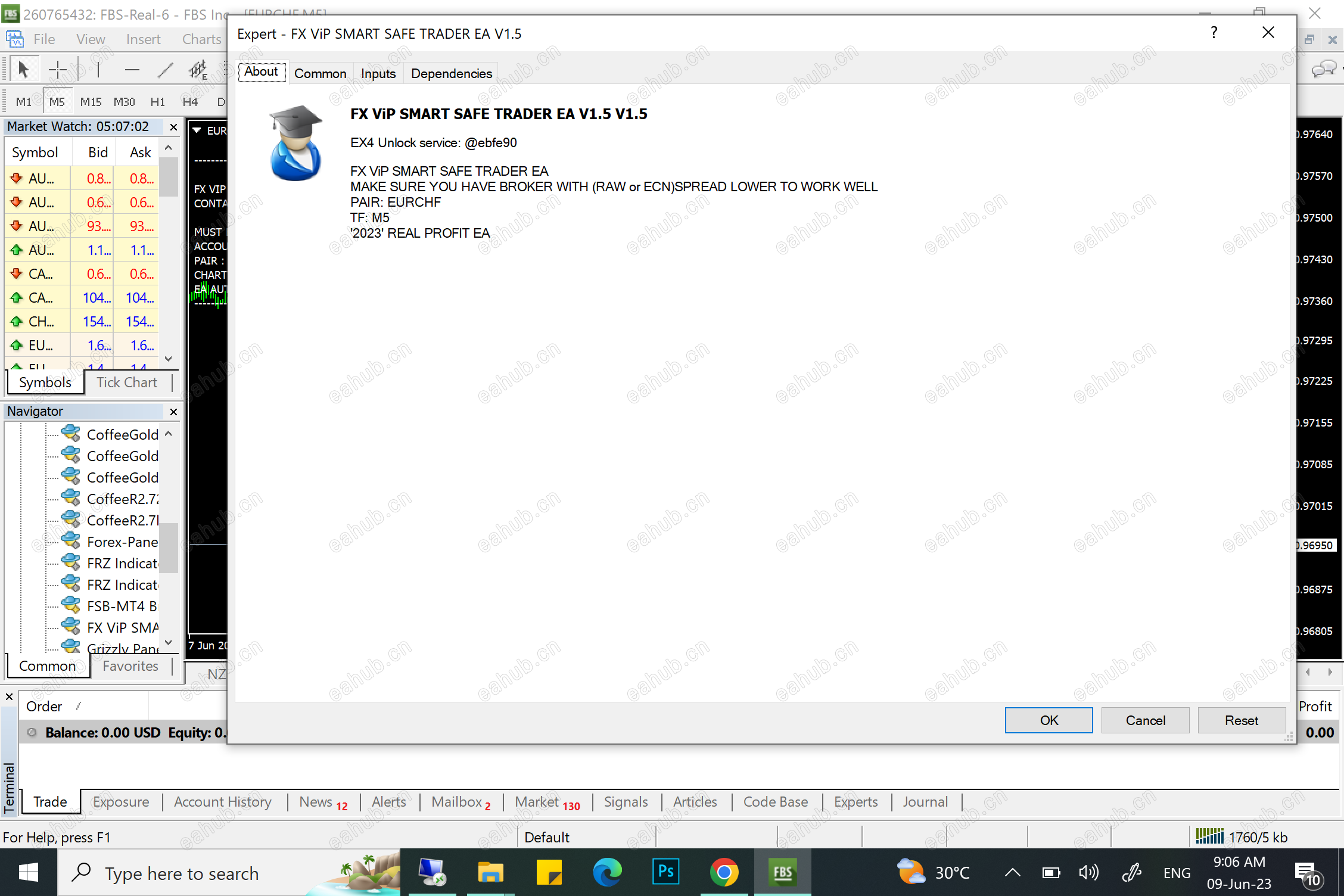This screenshot has height=896, width=1344.
Task: Switch chart to H1 timeframe
Action: tap(157, 101)
